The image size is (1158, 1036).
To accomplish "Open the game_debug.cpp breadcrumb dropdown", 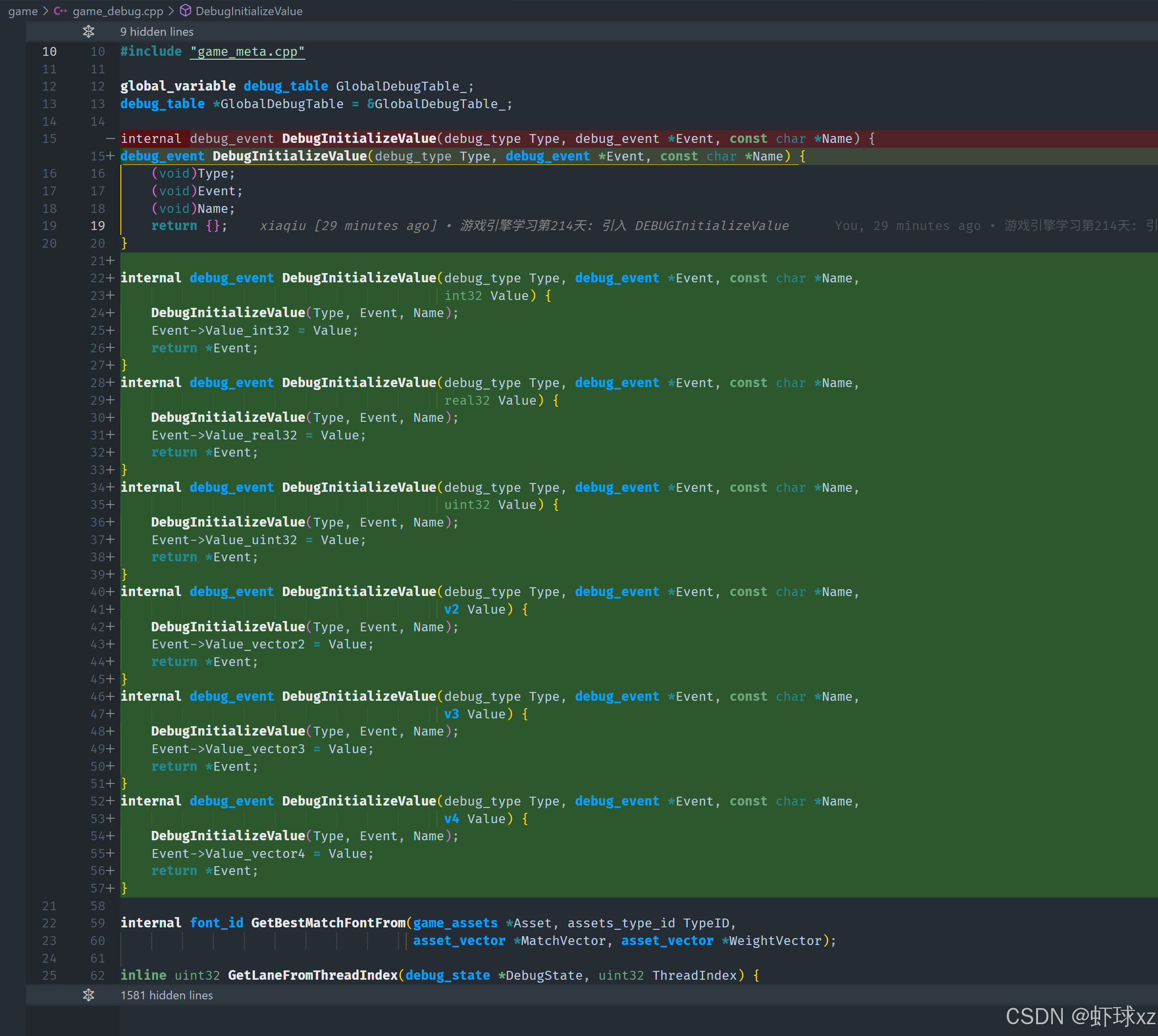I will click(118, 11).
